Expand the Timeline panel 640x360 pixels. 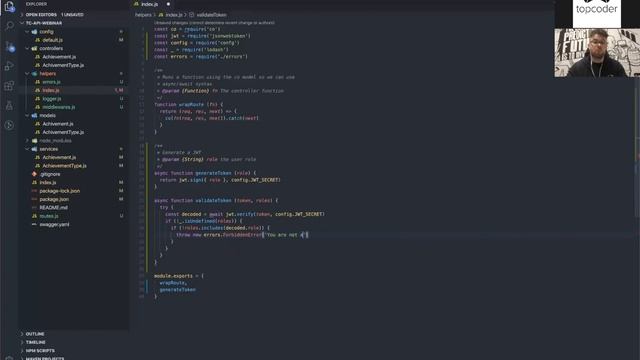(22, 342)
